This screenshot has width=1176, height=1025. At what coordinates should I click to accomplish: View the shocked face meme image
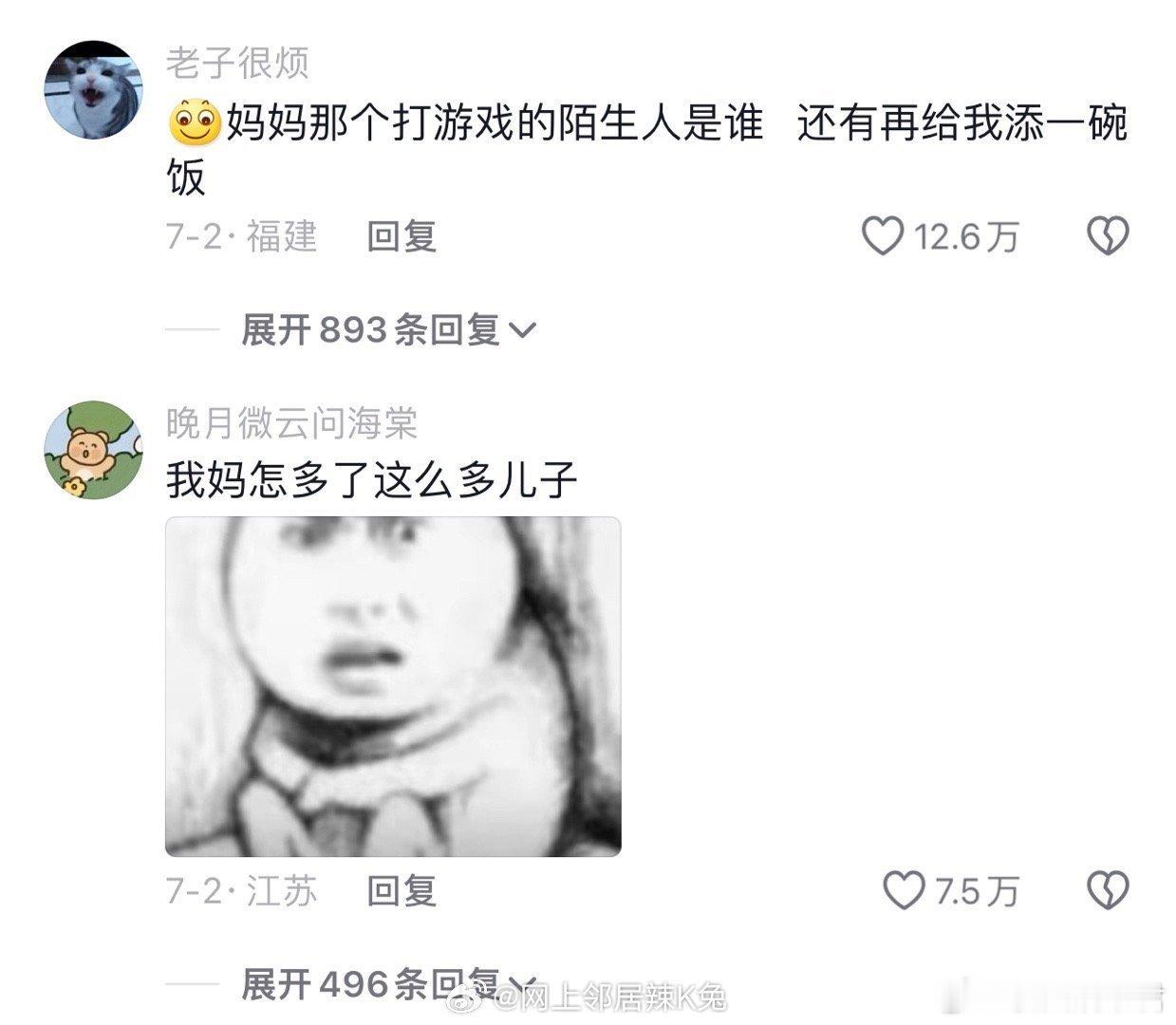[x=393, y=686]
